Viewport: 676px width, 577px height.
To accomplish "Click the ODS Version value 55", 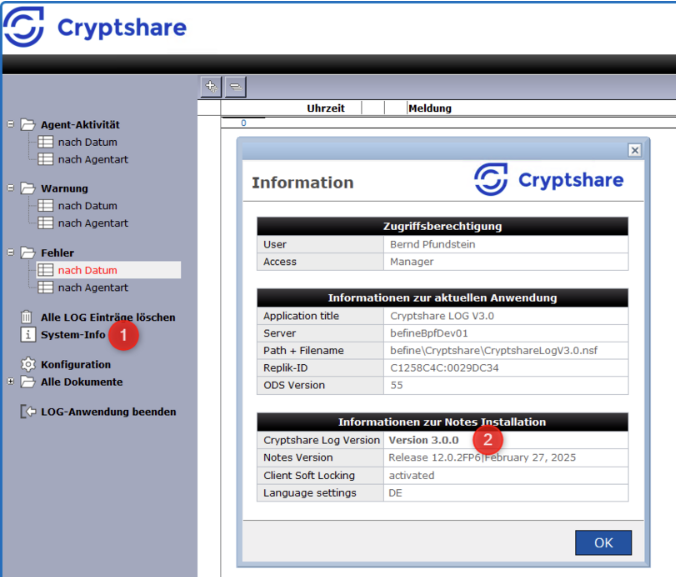I will coord(397,385).
